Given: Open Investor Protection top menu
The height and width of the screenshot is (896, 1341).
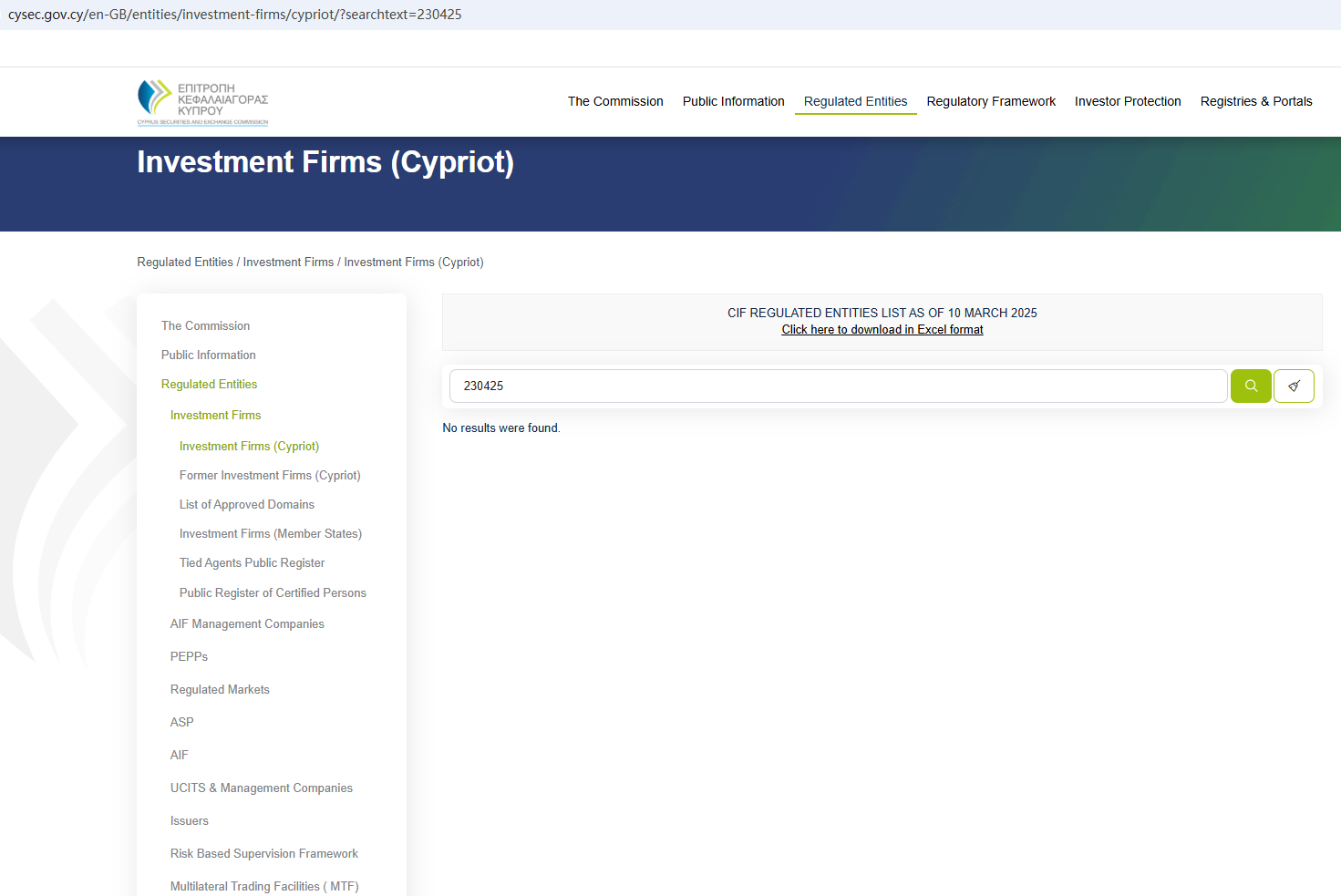Looking at the screenshot, I should pos(1127,101).
